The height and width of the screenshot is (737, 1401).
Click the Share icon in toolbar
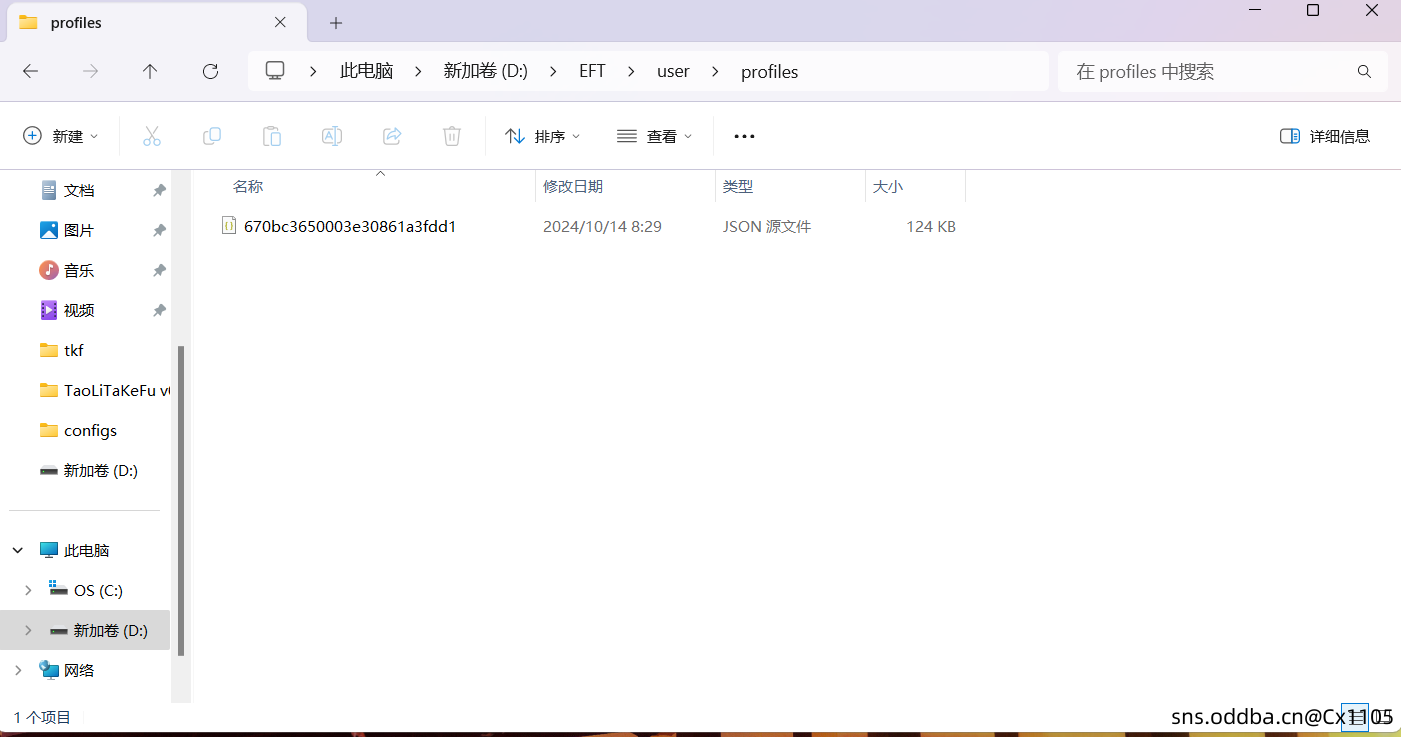(x=392, y=136)
